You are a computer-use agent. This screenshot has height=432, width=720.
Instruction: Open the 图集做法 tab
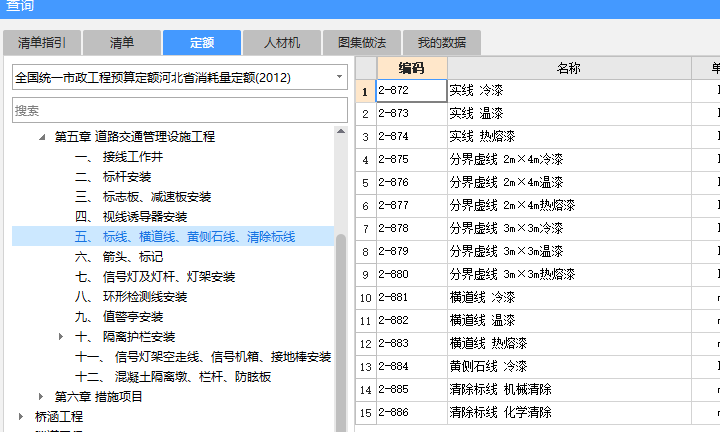[x=362, y=43]
